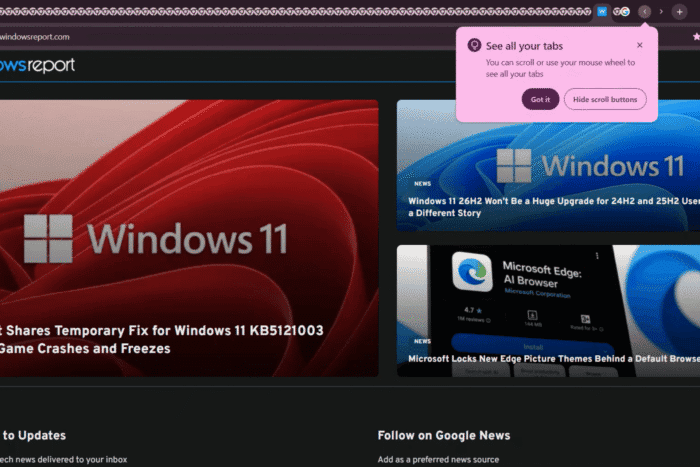
Task: Click the bookmark star in the address bar
Action: (x=696, y=37)
